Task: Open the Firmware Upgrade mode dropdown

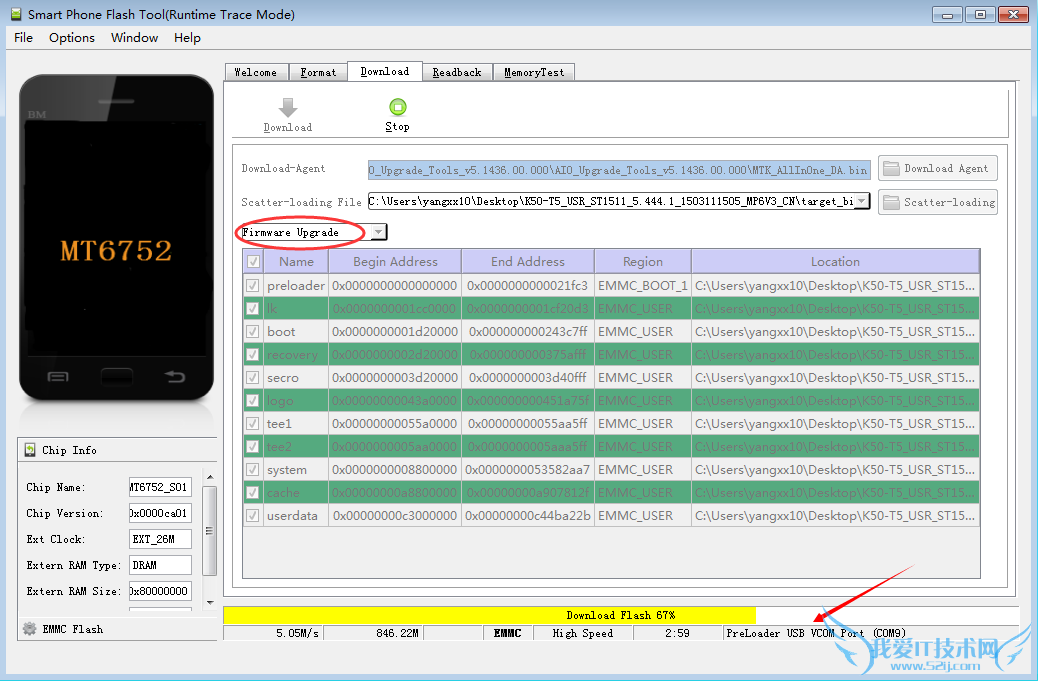Action: point(378,232)
